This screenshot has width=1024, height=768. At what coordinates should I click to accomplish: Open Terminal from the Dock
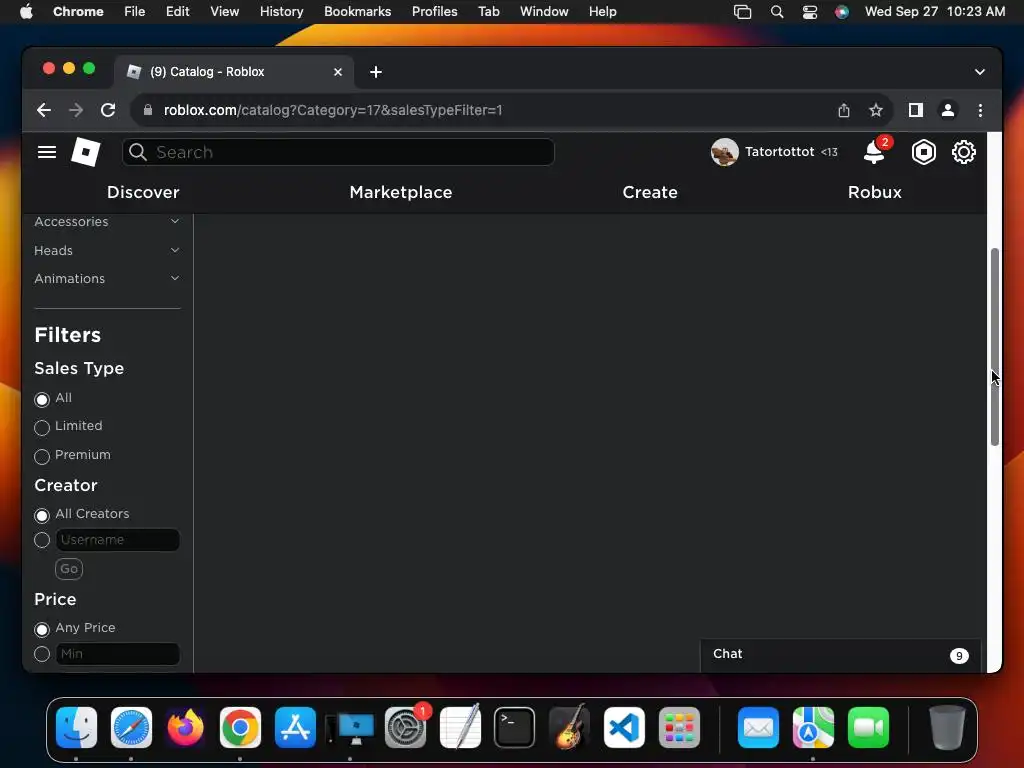[x=515, y=727]
